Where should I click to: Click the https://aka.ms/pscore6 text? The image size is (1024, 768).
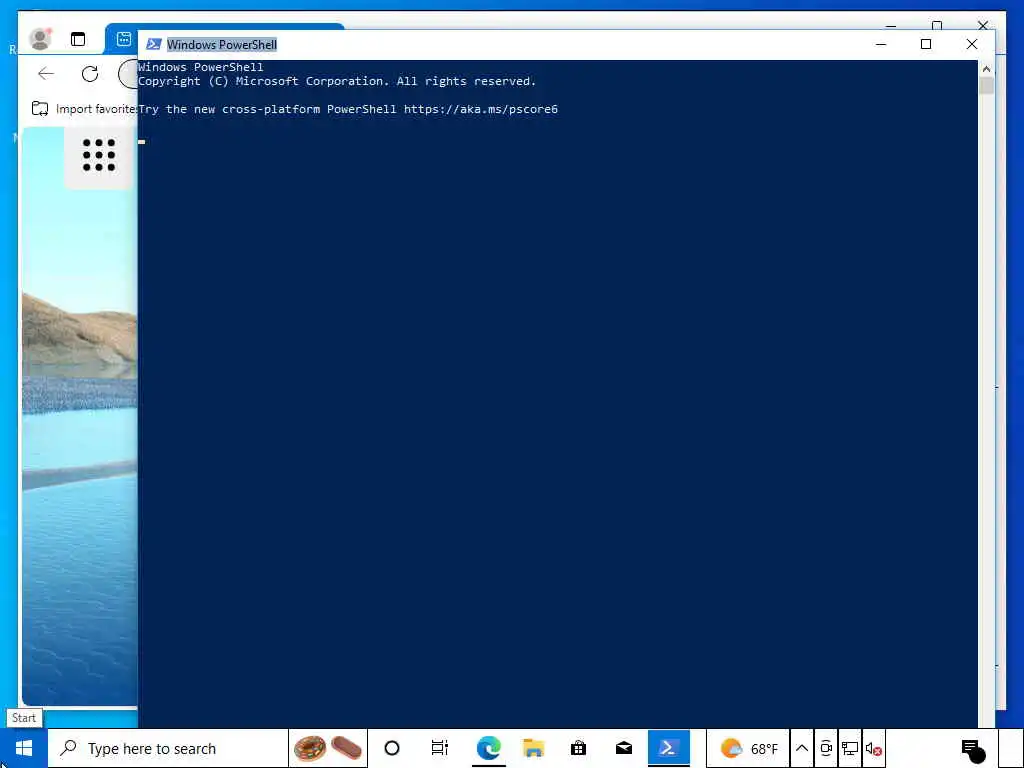pos(481,109)
